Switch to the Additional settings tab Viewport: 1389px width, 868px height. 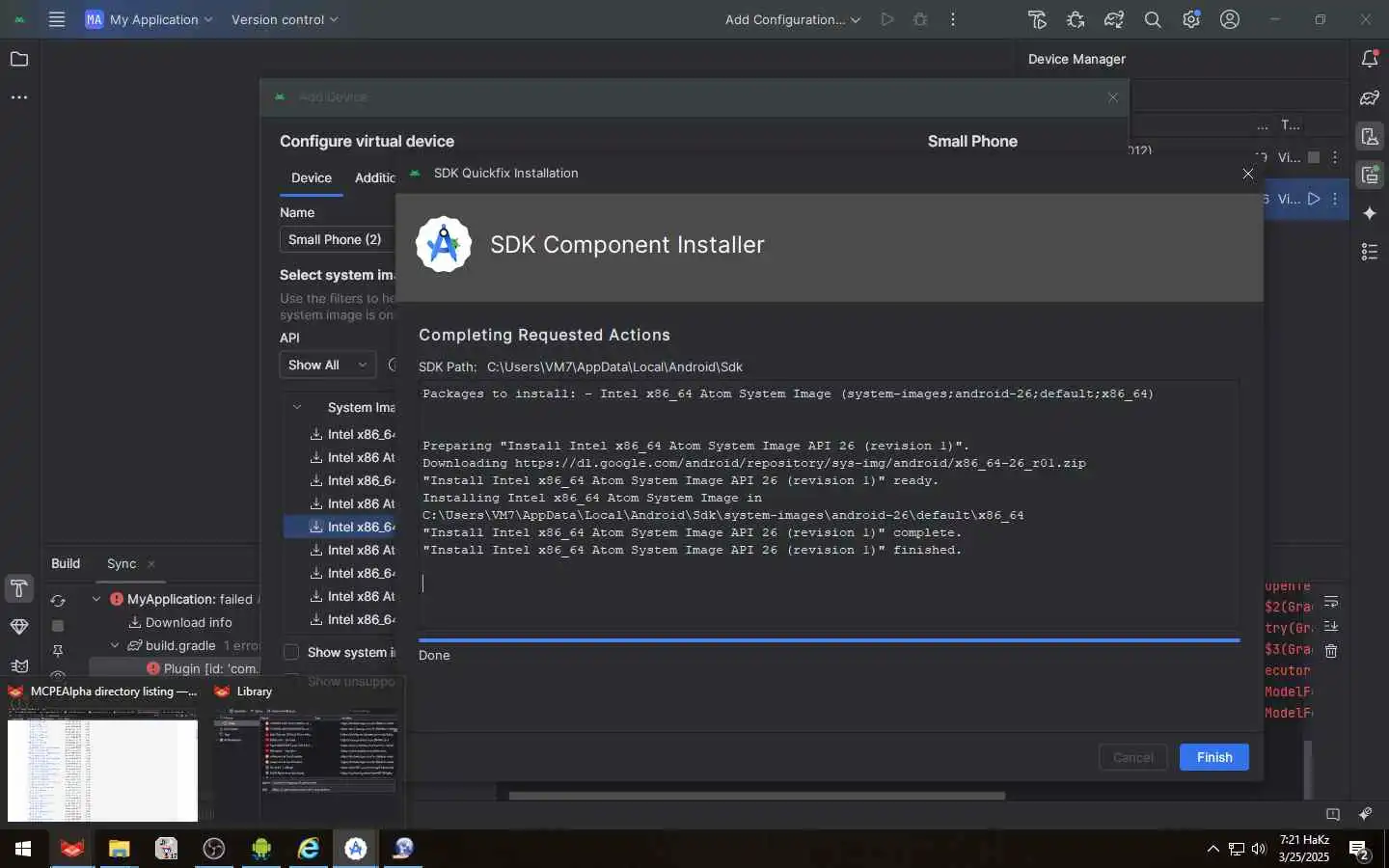pos(374,177)
